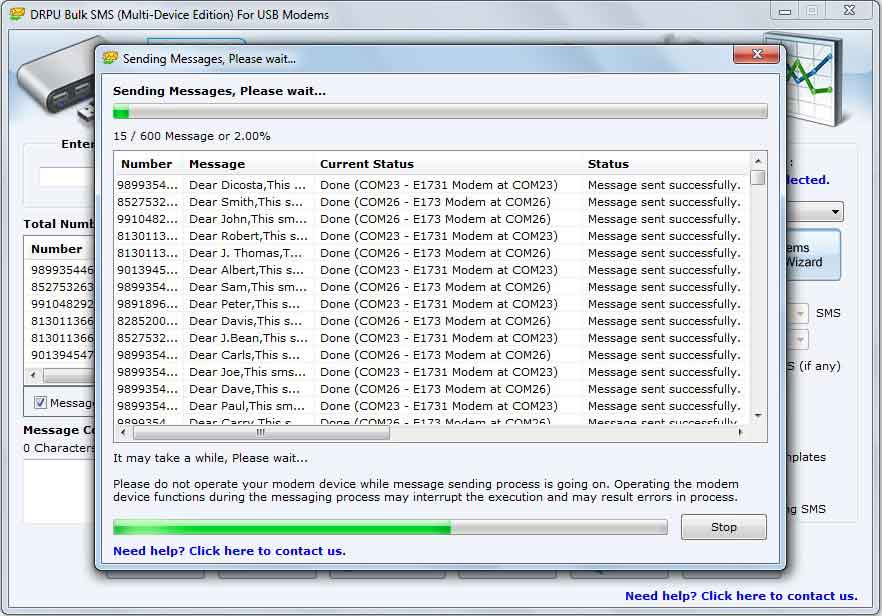882x616 pixels.
Task: Click 'Message sent successfully.' in Dear J.Bean row
Action: (x=664, y=338)
